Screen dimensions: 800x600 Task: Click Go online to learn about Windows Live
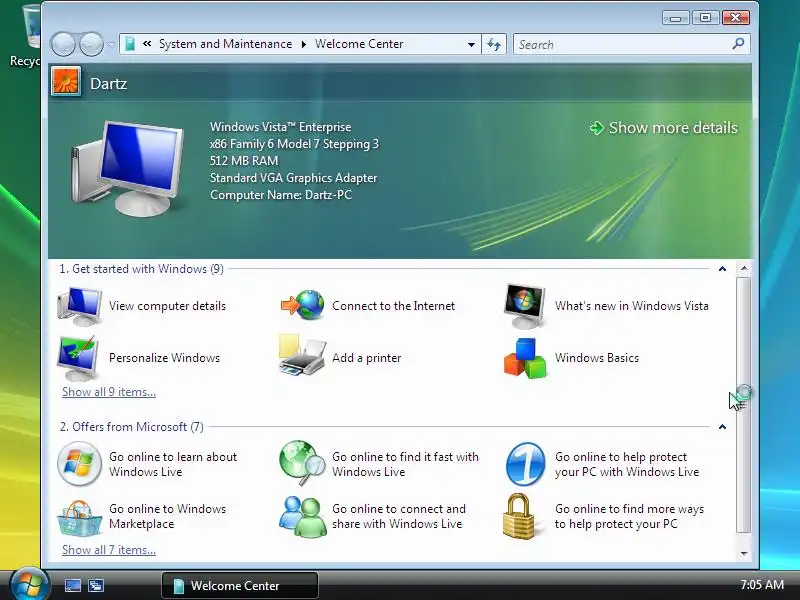coord(173,464)
